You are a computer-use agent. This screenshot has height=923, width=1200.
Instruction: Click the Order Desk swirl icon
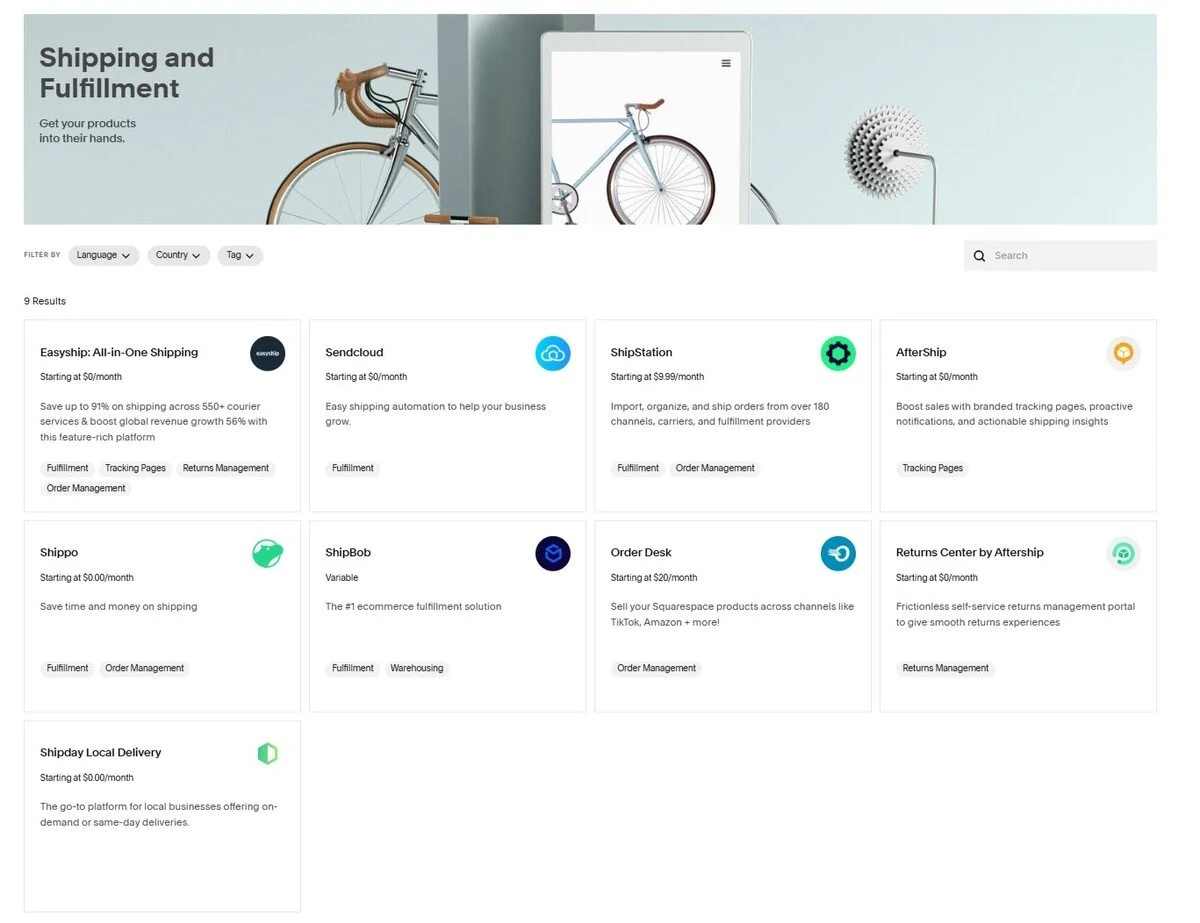click(838, 553)
